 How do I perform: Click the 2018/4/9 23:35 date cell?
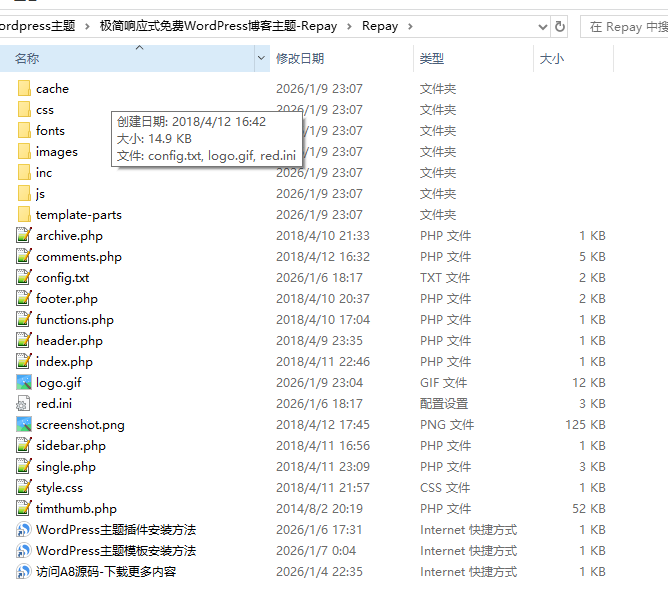point(319,341)
